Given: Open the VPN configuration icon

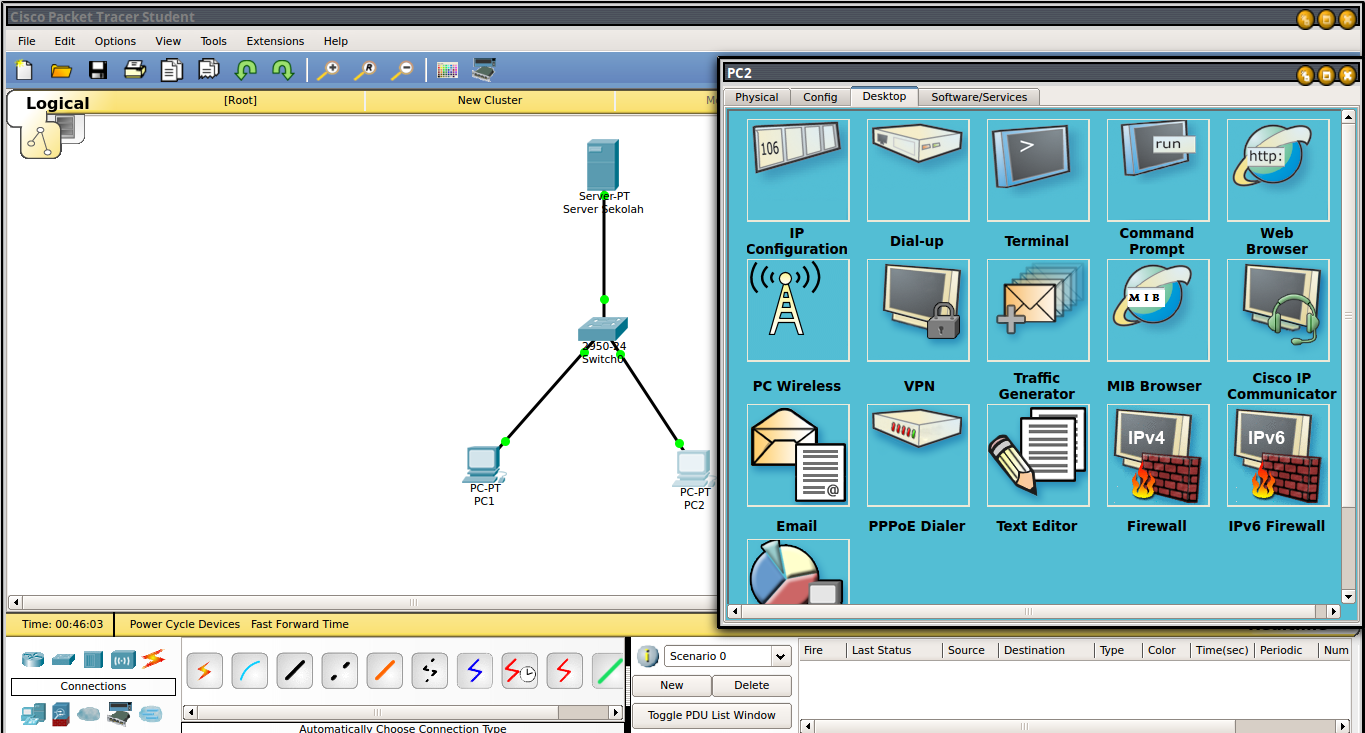Looking at the screenshot, I should point(918,311).
